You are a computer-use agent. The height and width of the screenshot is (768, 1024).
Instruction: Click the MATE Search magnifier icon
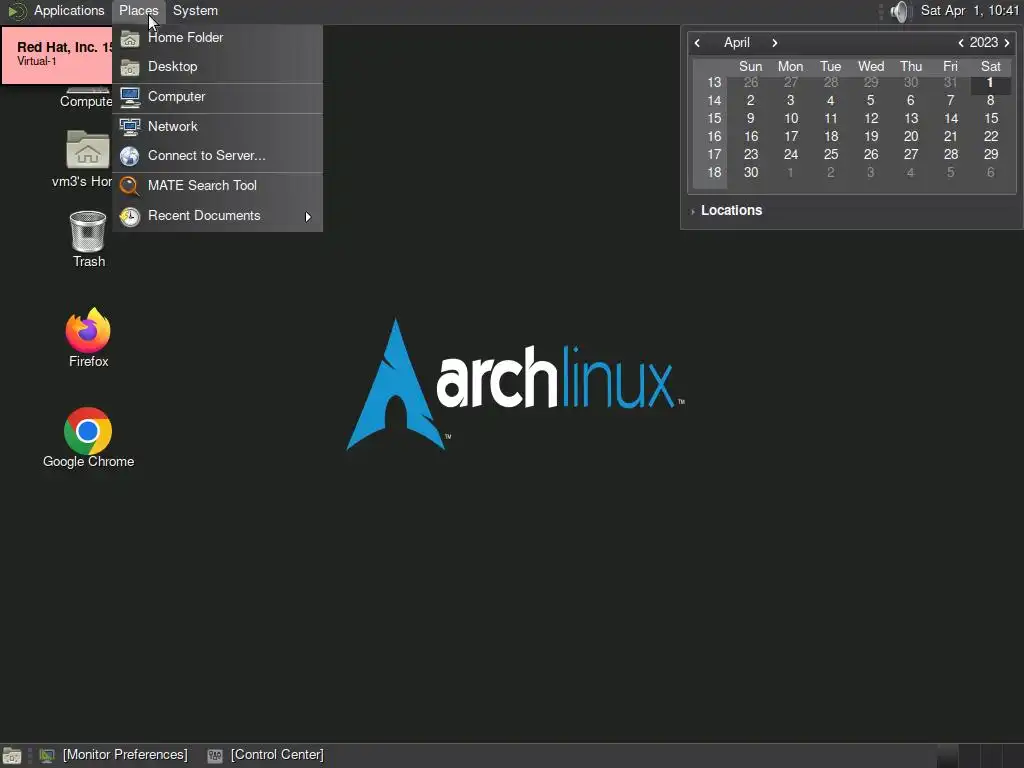click(130, 186)
